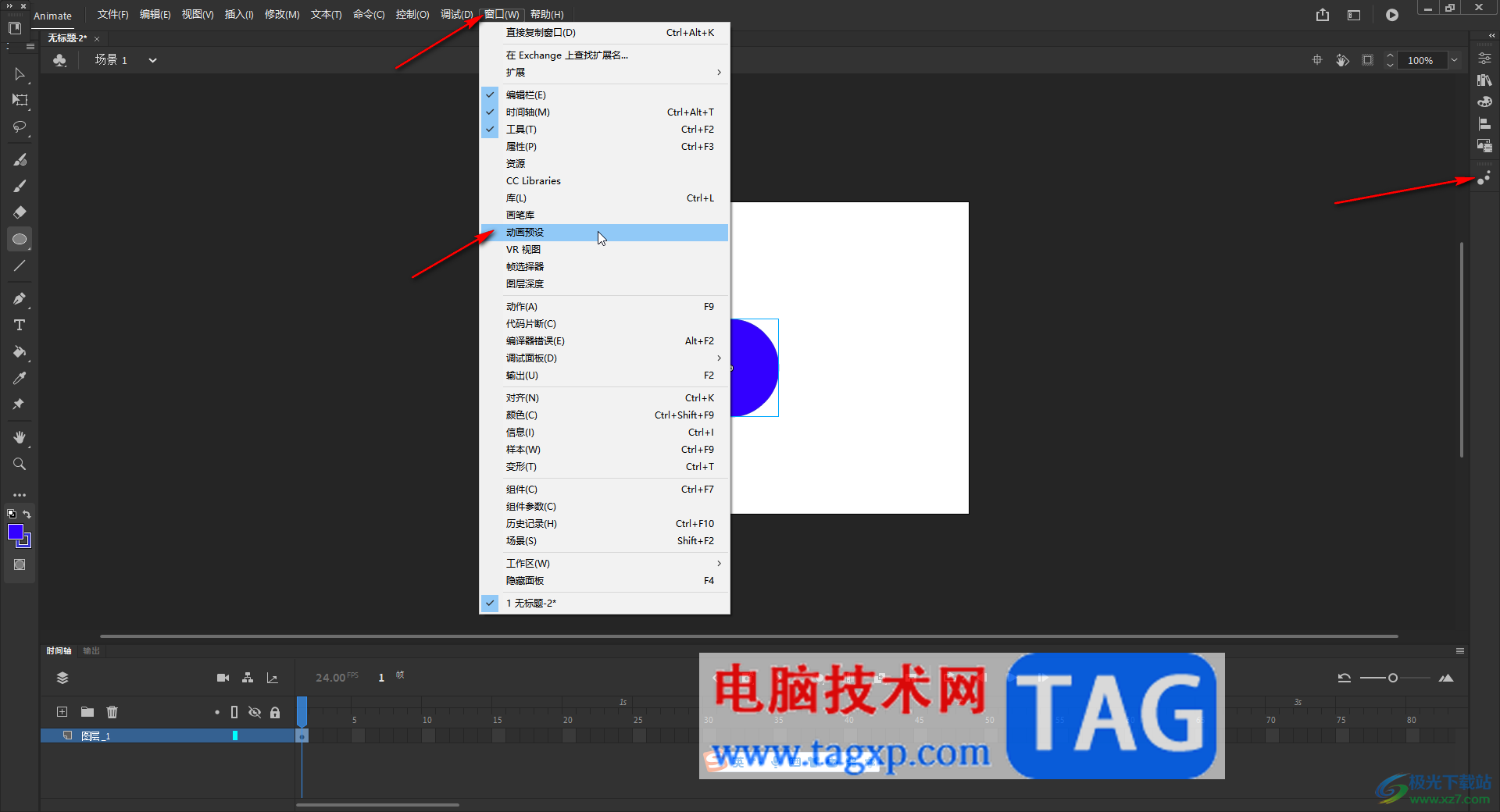Delete layer with the trash icon
The image size is (1500, 812).
112,712
